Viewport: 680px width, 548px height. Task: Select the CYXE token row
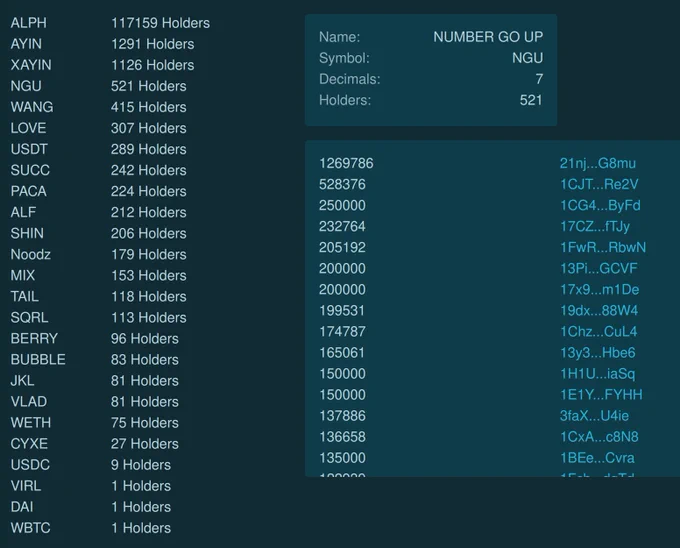pos(95,444)
